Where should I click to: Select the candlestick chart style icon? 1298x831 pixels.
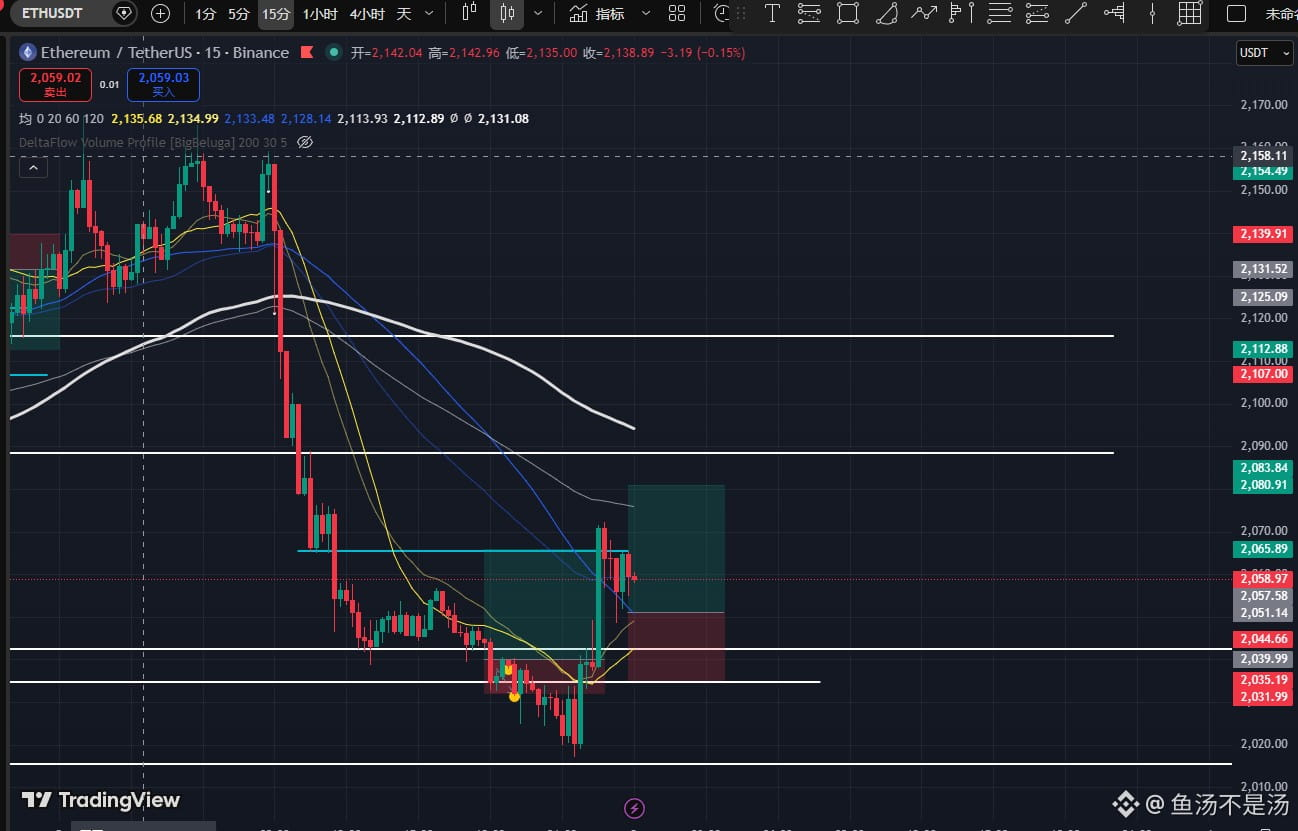[x=507, y=14]
